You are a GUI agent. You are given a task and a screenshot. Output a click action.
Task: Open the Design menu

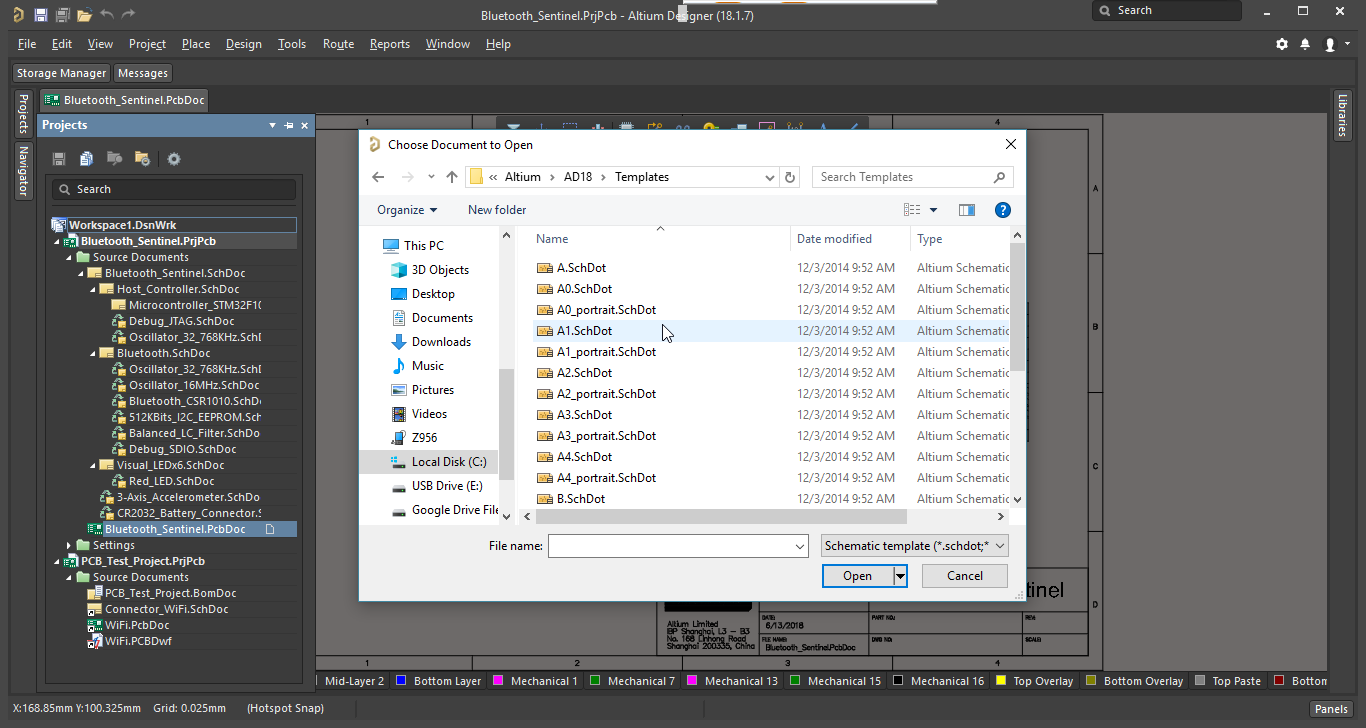point(243,44)
